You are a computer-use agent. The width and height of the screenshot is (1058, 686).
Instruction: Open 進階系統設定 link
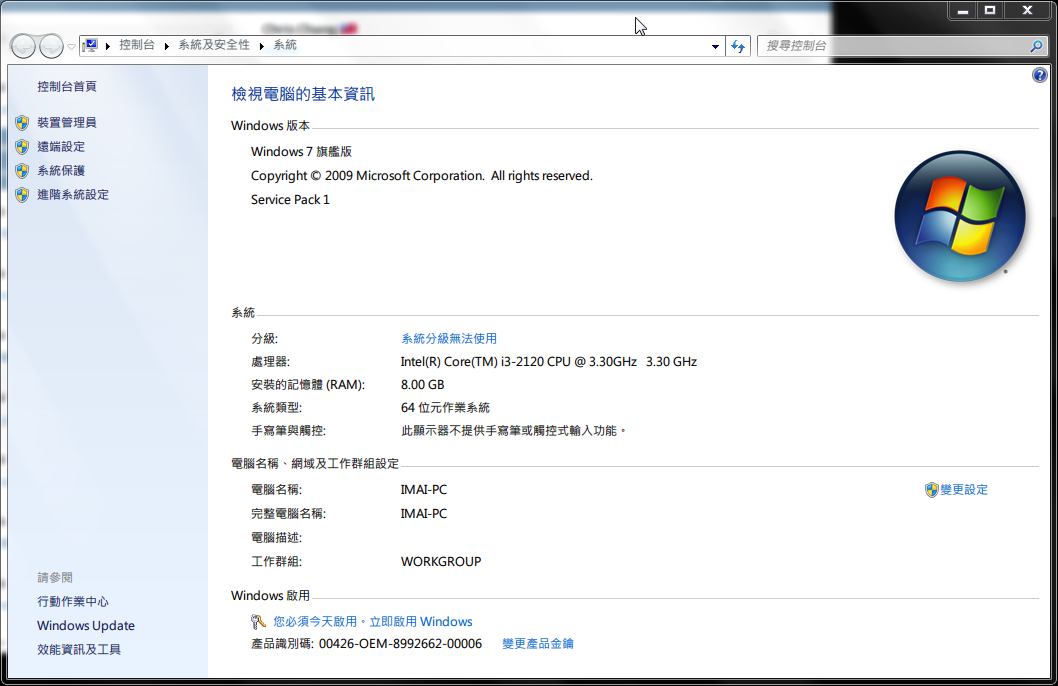pyautogui.click(x=73, y=194)
